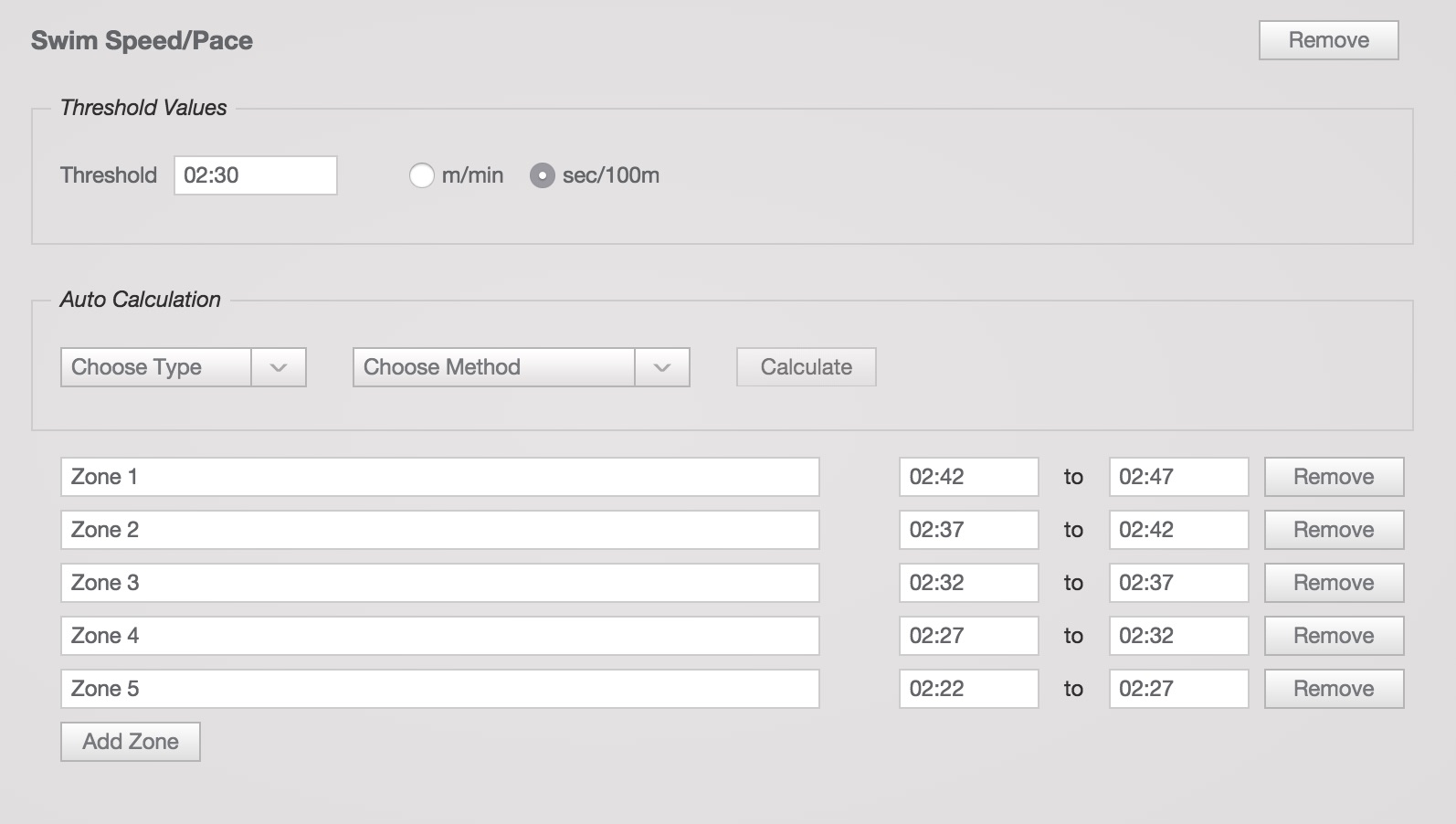Remove Zone 2 row
Image resolution: width=1456 pixels, height=824 pixels.
point(1335,530)
